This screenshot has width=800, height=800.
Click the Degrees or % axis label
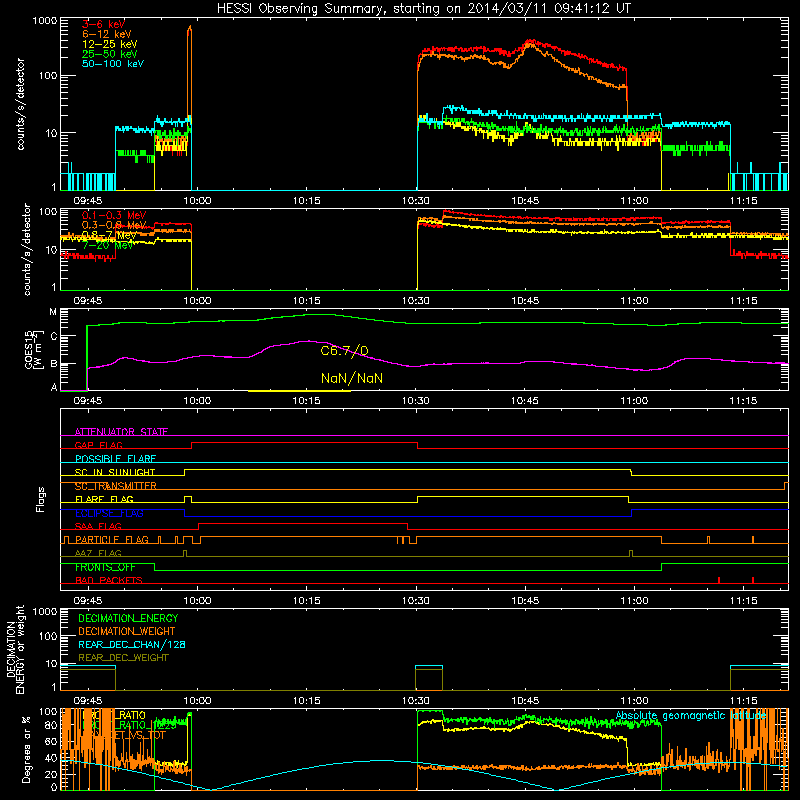(x=26, y=749)
